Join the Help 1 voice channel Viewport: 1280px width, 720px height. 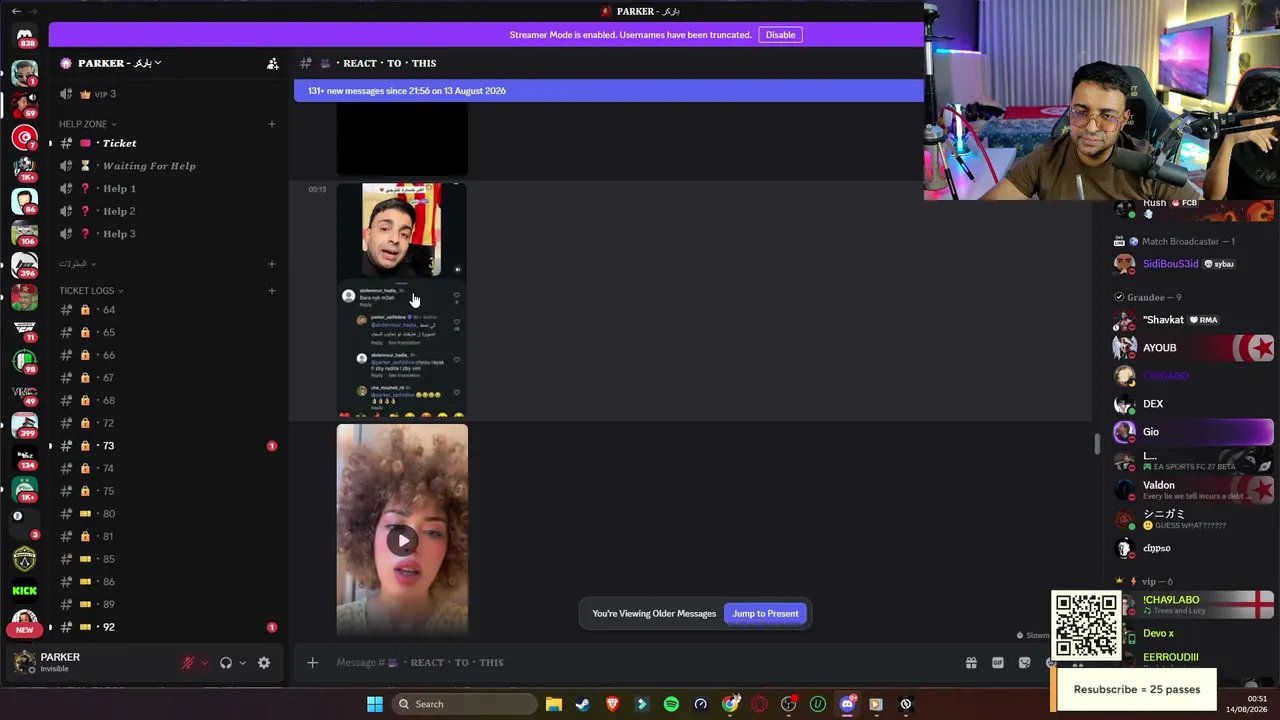pyautogui.click(x=168, y=189)
